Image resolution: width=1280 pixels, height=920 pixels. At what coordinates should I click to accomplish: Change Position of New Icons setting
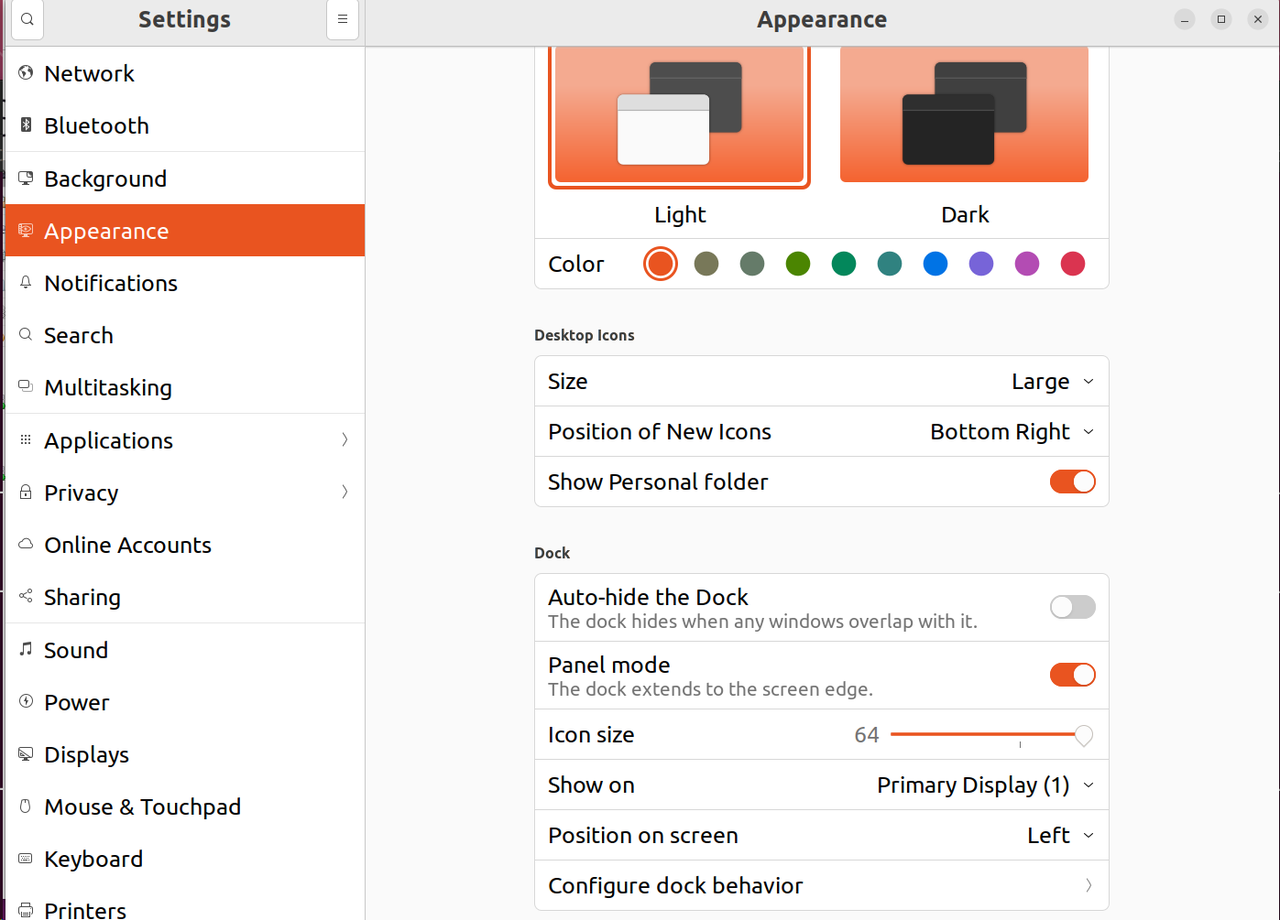(x=1012, y=431)
